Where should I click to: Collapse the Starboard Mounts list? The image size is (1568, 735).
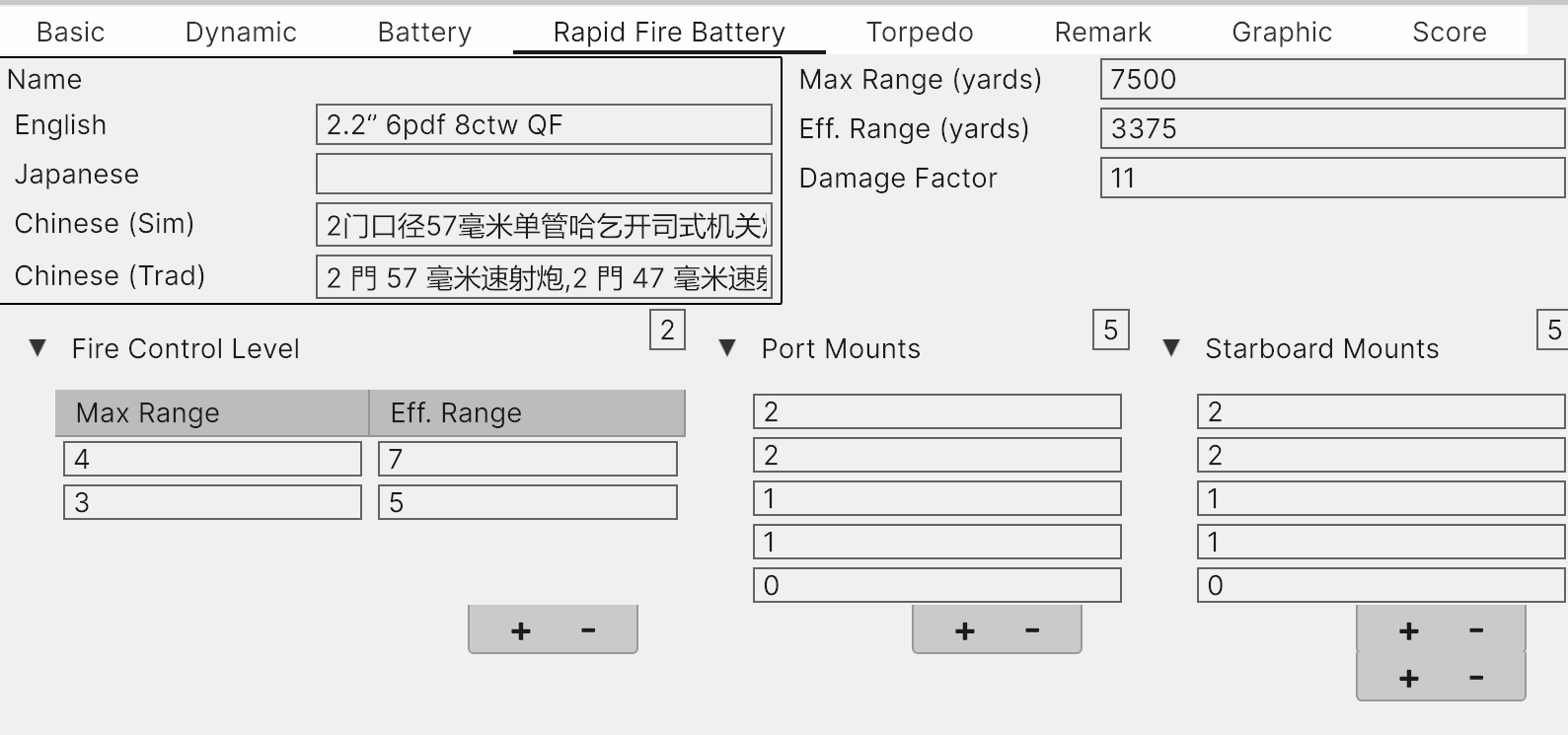click(1171, 348)
